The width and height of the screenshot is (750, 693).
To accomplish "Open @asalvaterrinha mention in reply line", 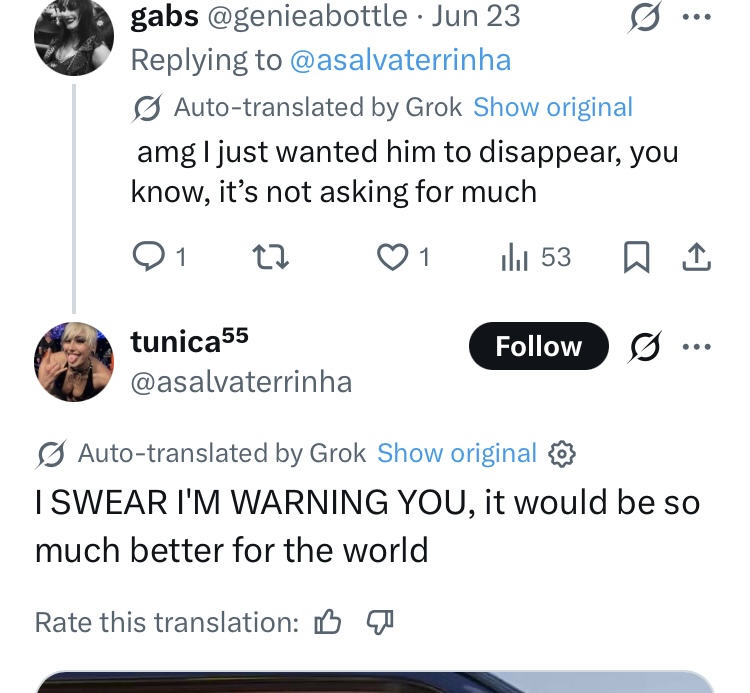I will click(399, 60).
